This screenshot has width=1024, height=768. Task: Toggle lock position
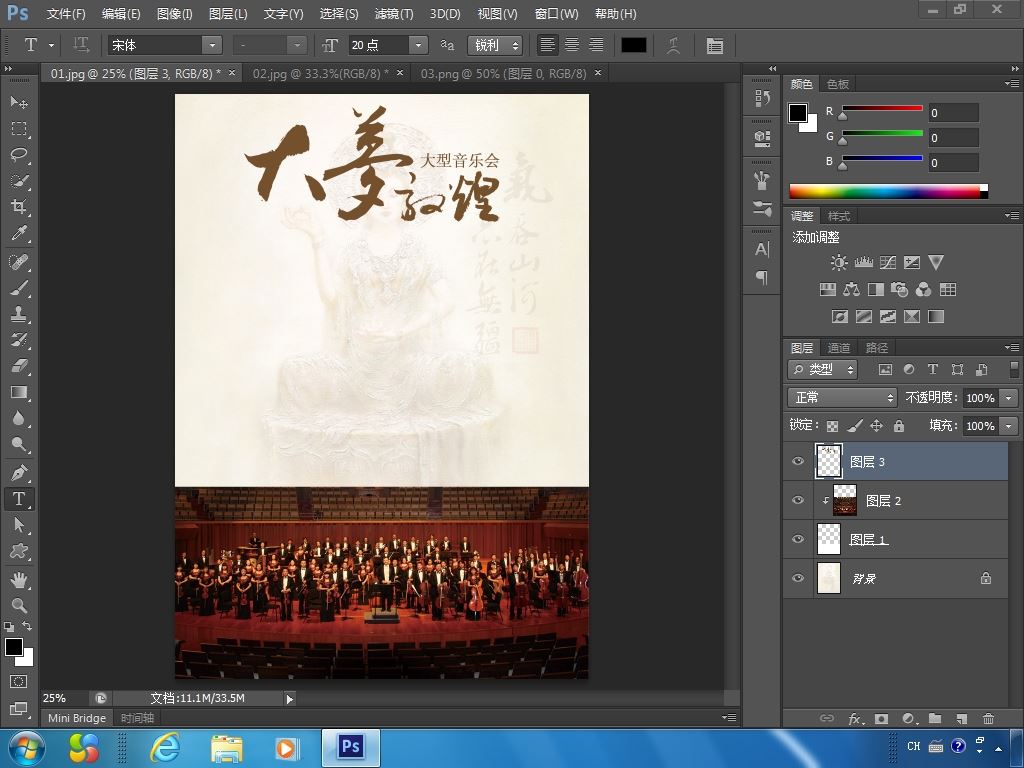pos(876,426)
